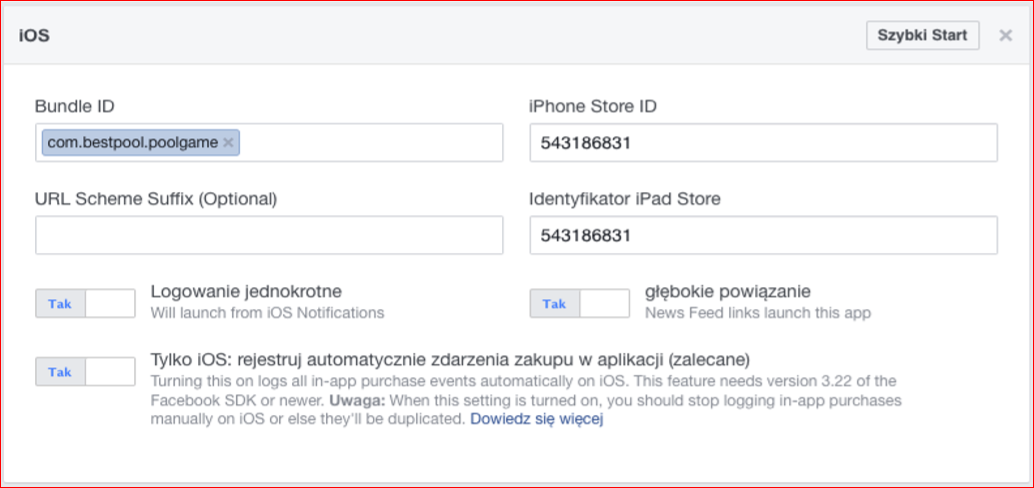Click empty area of Bundle ID field

click(x=370, y=143)
